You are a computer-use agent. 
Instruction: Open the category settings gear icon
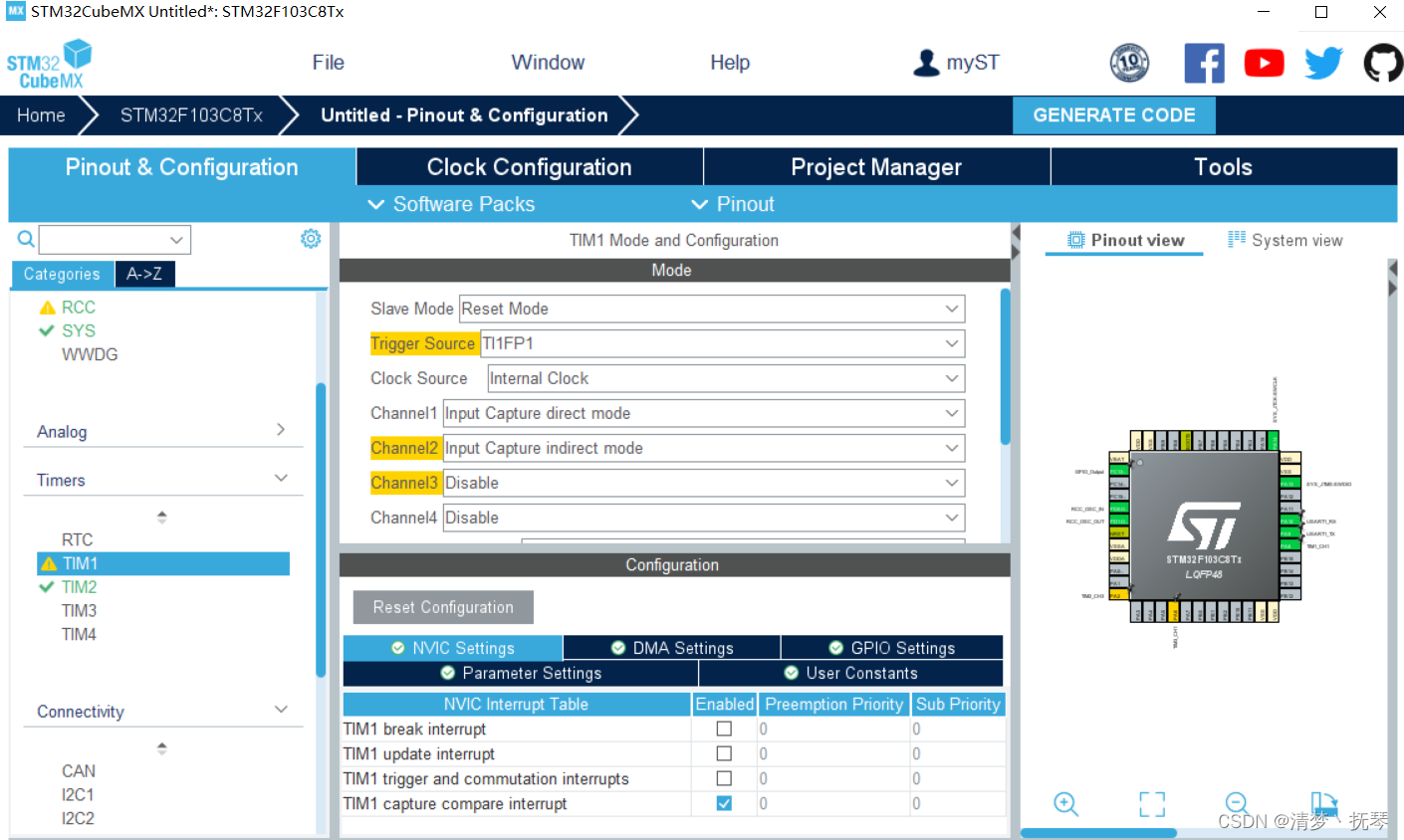tap(311, 239)
